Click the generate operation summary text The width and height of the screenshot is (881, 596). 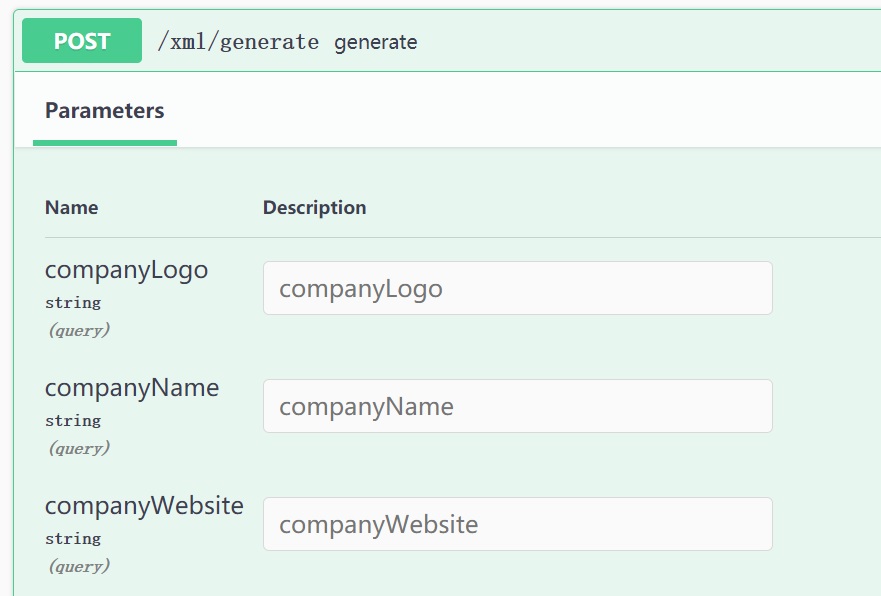376,42
